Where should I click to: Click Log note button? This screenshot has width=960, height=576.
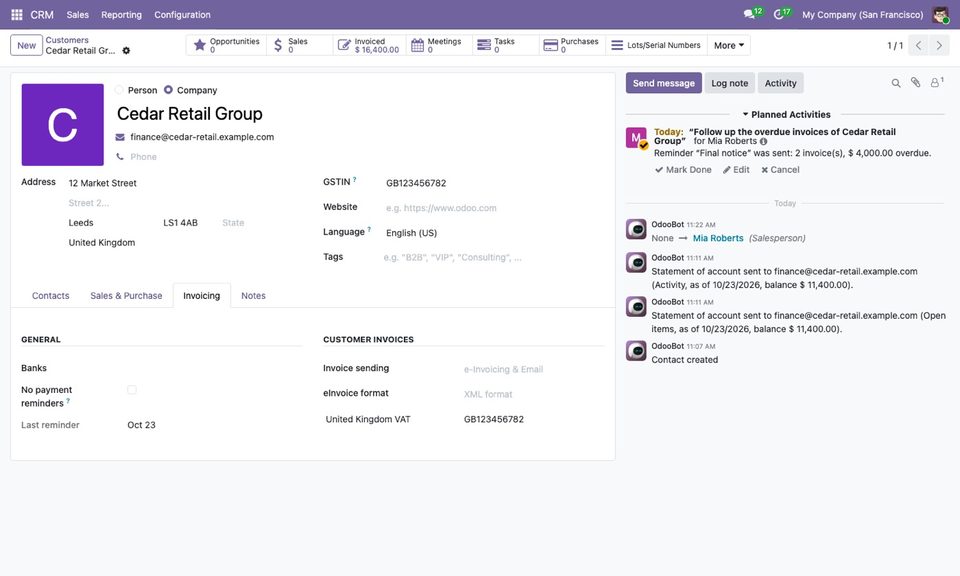point(729,83)
